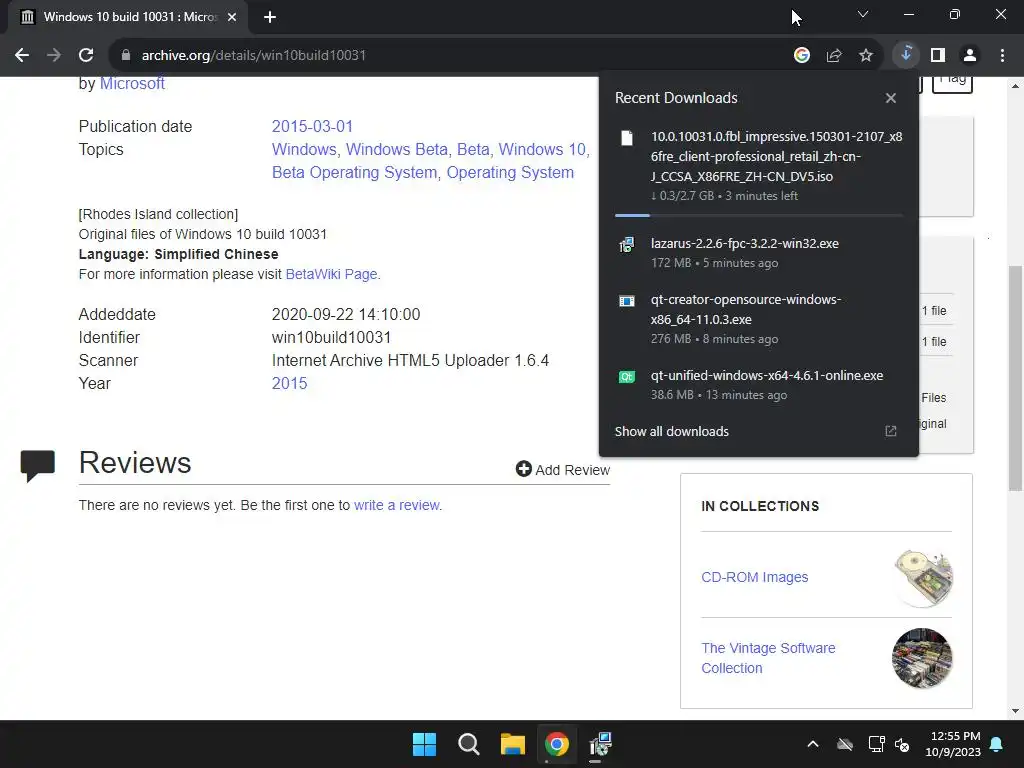This screenshot has height=768, width=1024.
Task: Click the write a review link
Action: pos(396,505)
